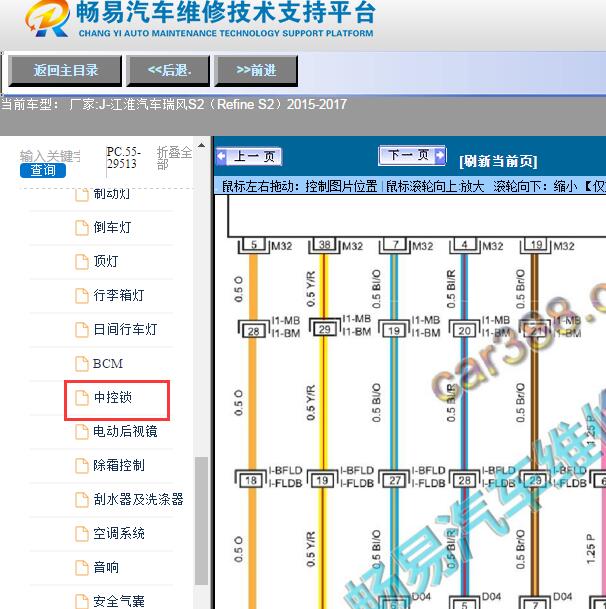Click left arrow icon on 上一页
This screenshot has height=609, width=606.
221,157
